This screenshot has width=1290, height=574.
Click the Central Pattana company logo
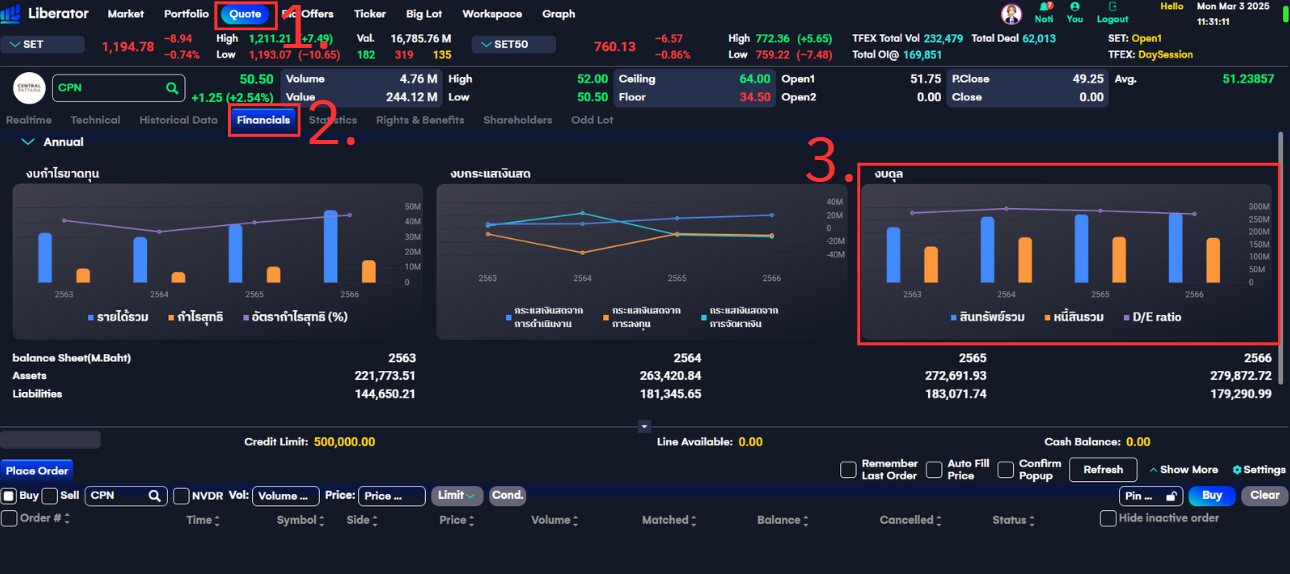(29, 88)
